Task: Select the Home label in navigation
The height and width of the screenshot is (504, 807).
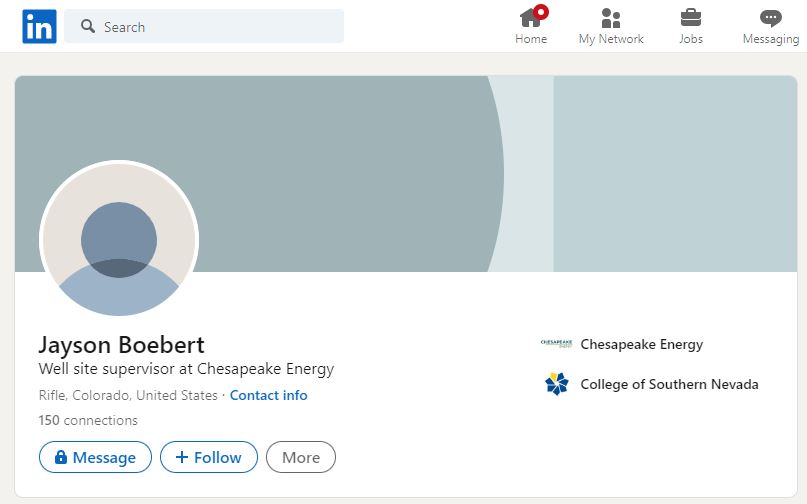Action: click(531, 39)
